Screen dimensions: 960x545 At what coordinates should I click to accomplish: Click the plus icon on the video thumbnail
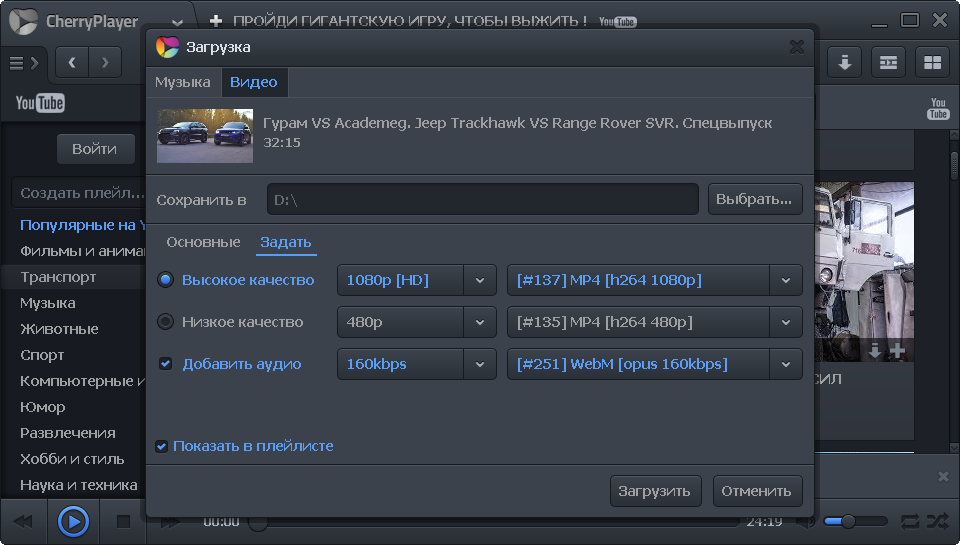[898, 351]
